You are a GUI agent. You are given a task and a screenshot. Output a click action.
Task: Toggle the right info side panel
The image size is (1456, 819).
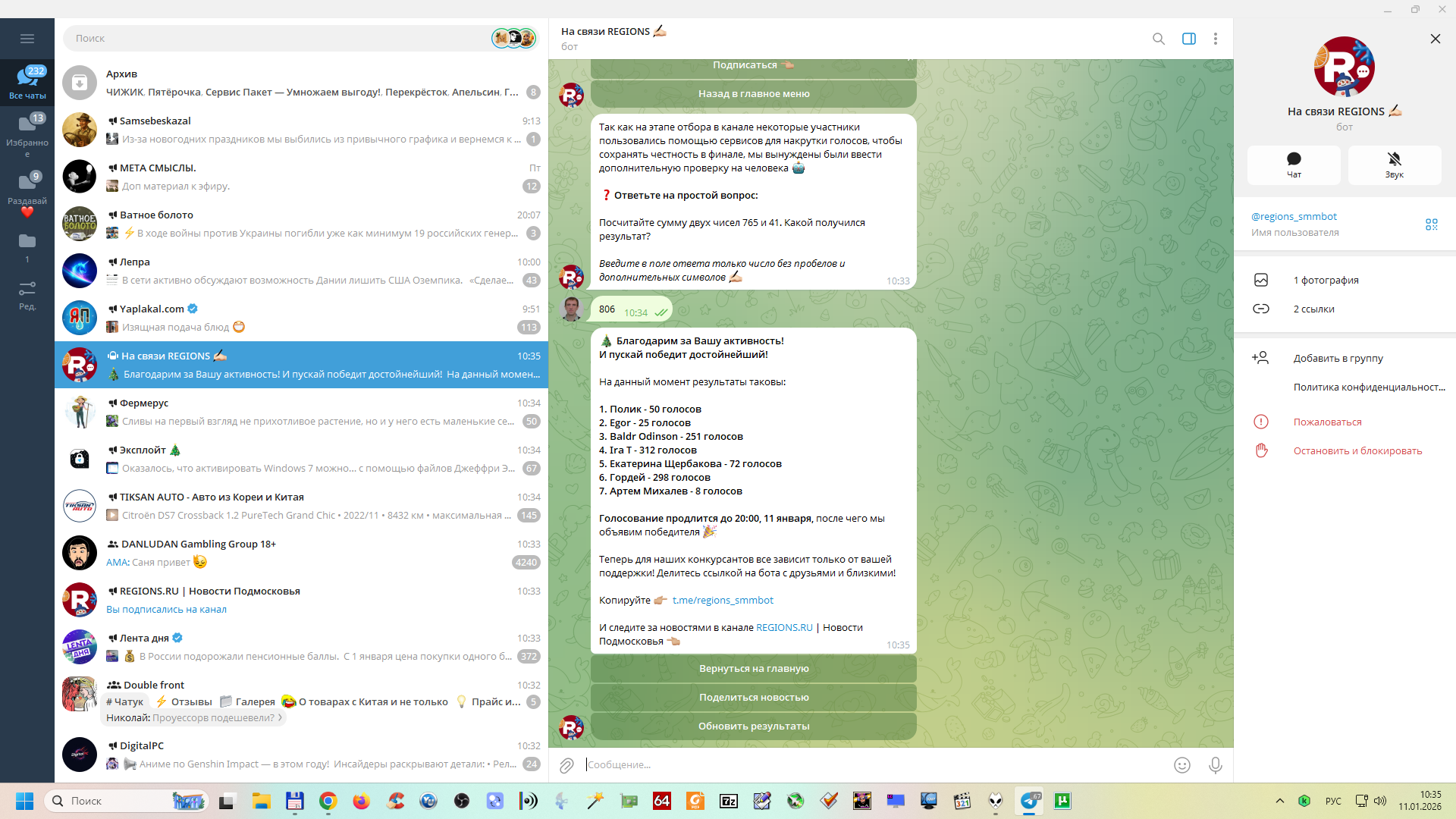coord(1188,39)
